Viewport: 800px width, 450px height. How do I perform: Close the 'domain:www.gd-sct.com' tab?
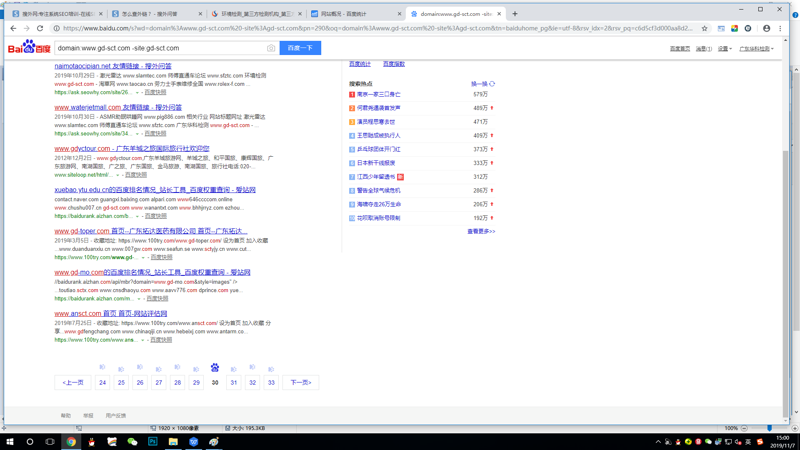click(499, 14)
